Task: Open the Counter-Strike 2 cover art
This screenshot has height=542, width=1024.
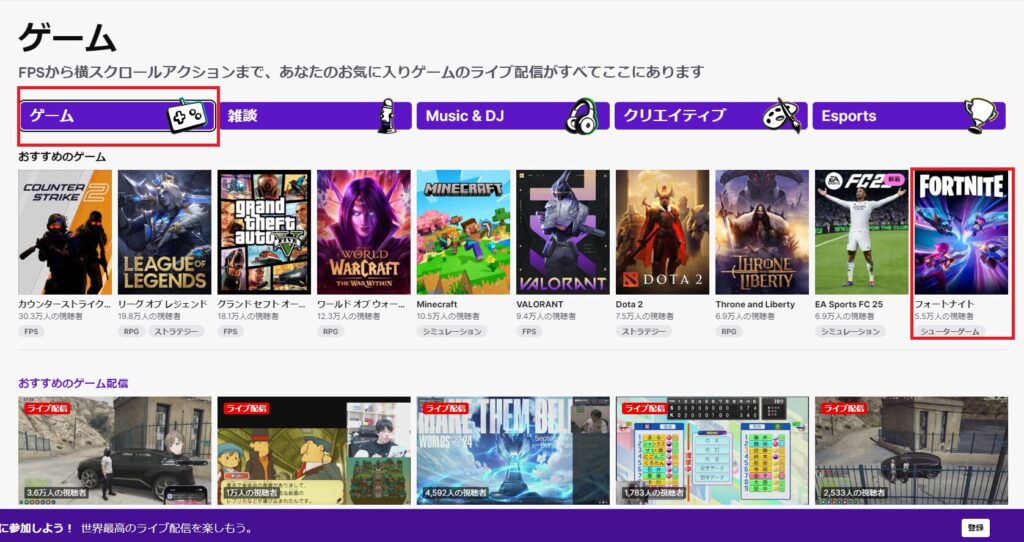Action: (65, 232)
